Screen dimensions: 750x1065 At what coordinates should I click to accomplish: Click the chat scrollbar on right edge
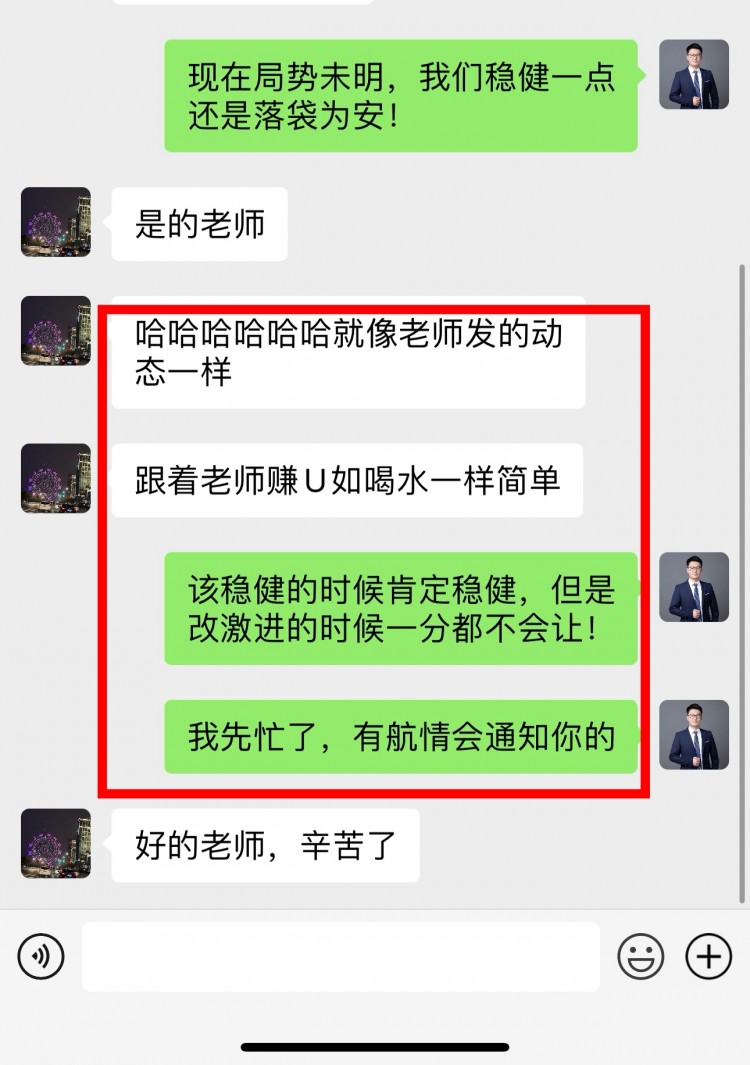(742, 583)
